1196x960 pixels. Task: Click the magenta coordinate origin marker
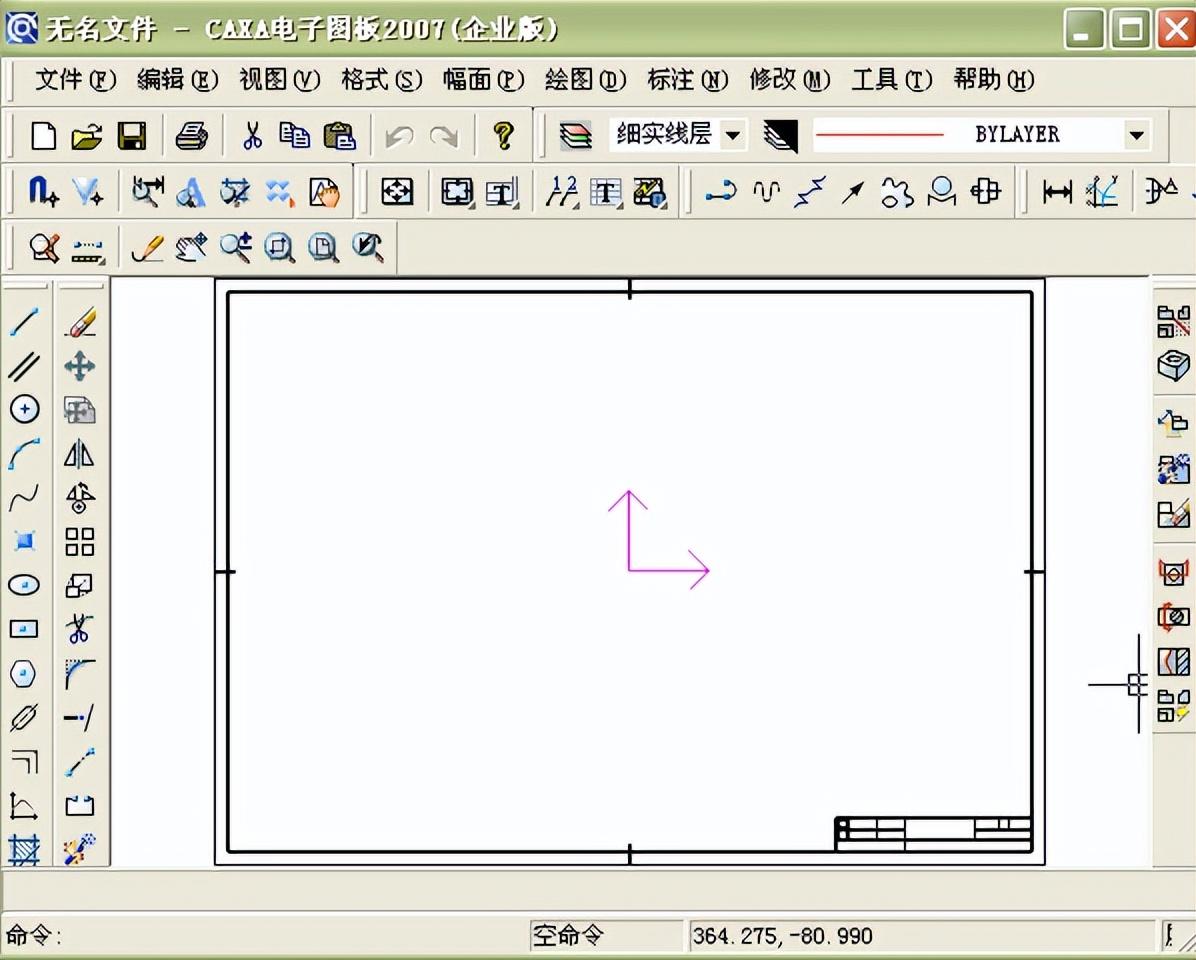(658, 540)
